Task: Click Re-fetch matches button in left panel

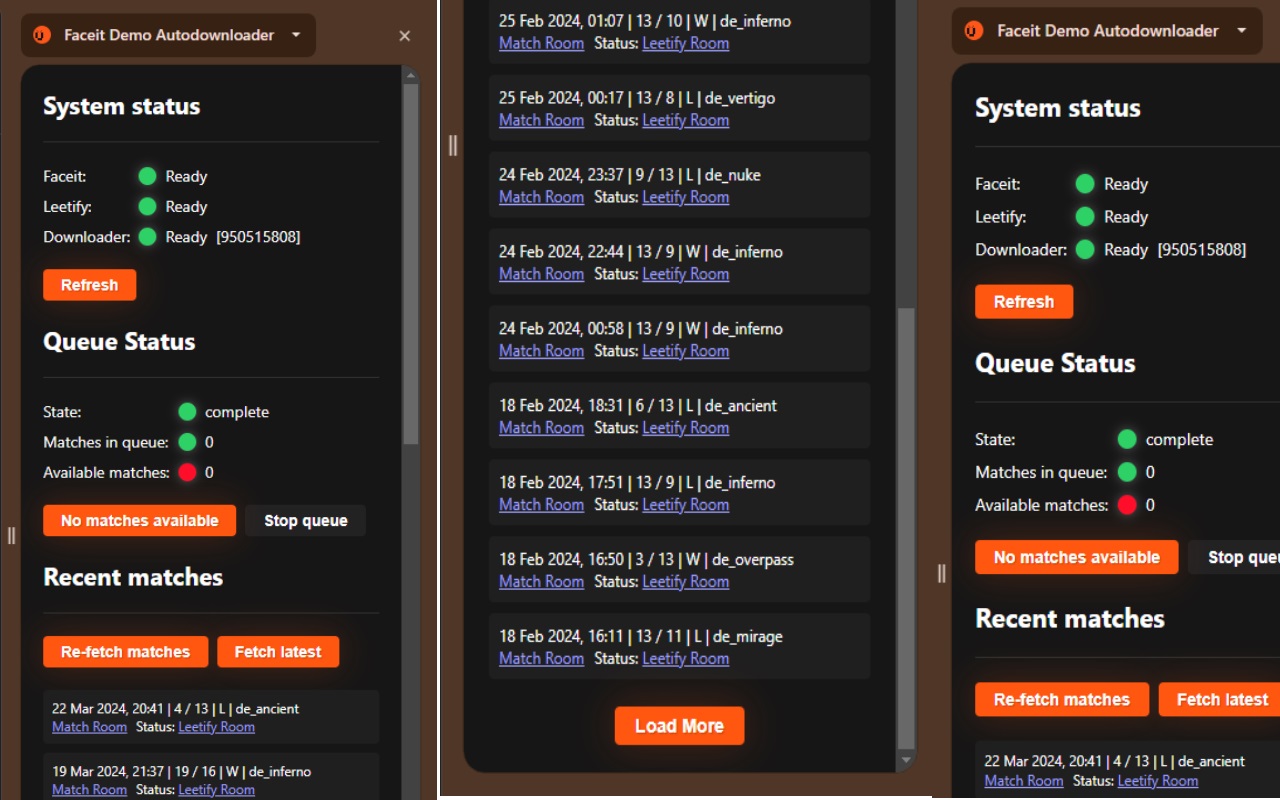Action: click(x=125, y=652)
